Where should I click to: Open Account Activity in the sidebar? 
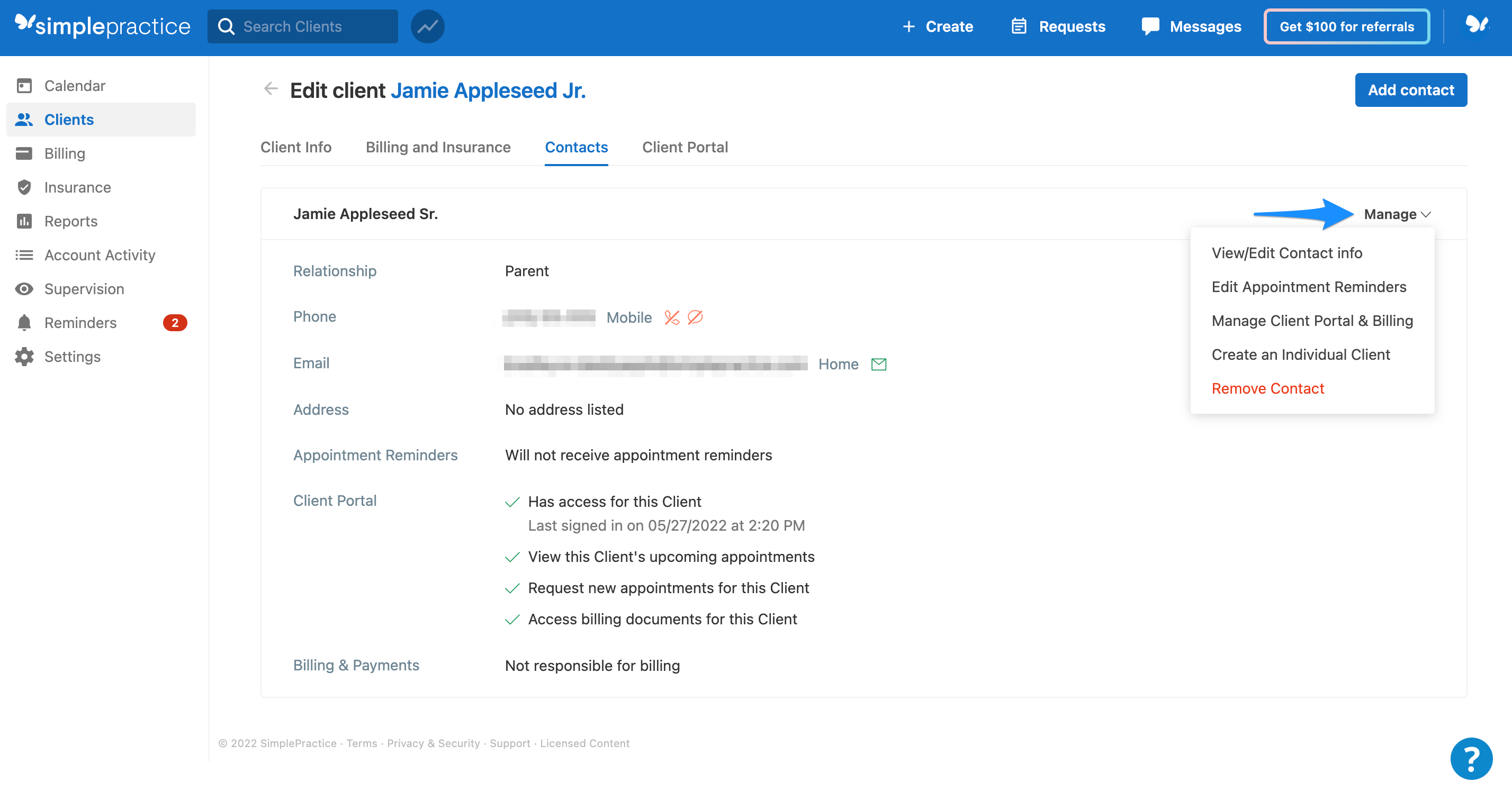(x=101, y=255)
